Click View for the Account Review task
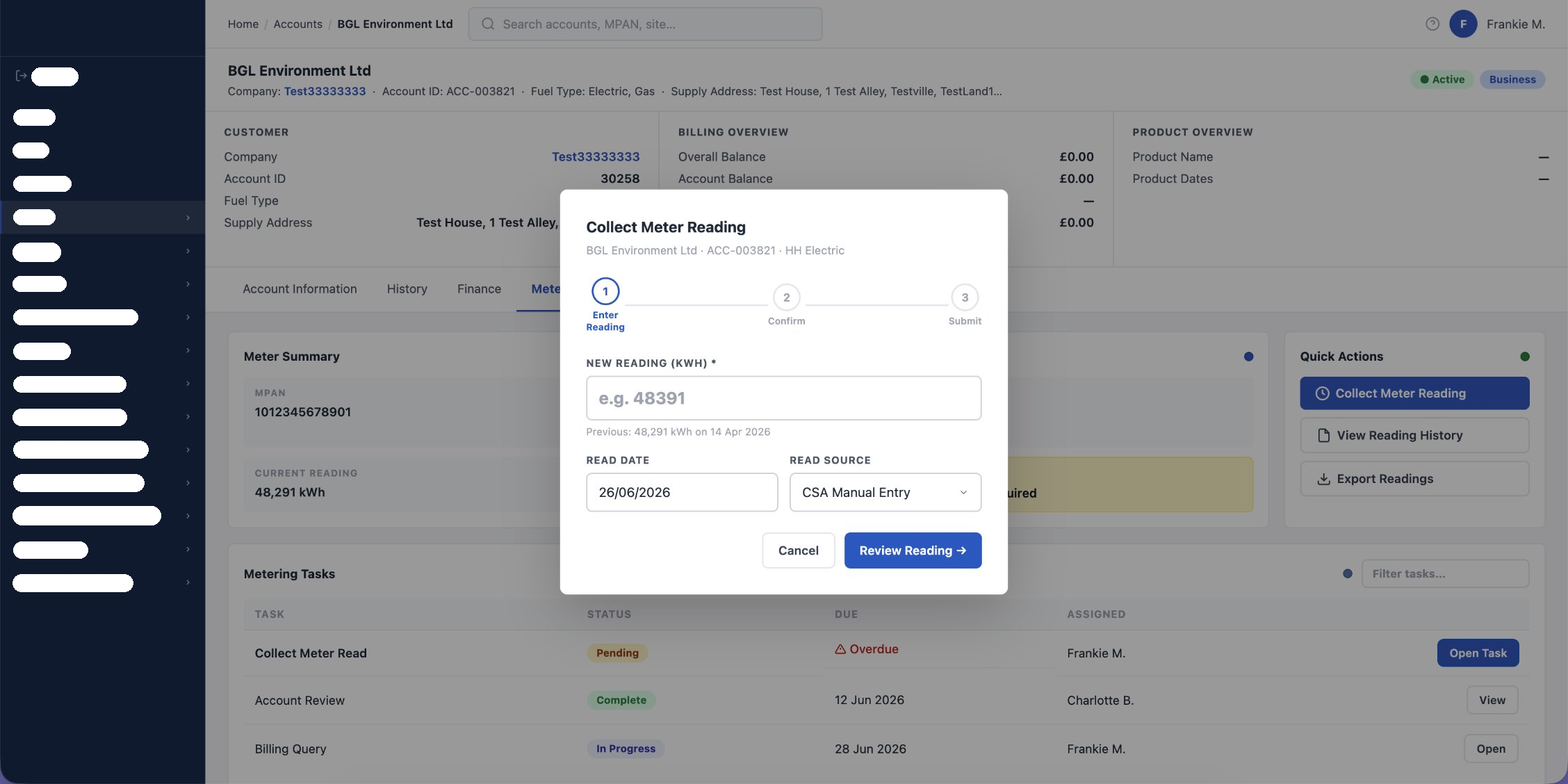Image resolution: width=1568 pixels, height=784 pixels. (1492, 701)
